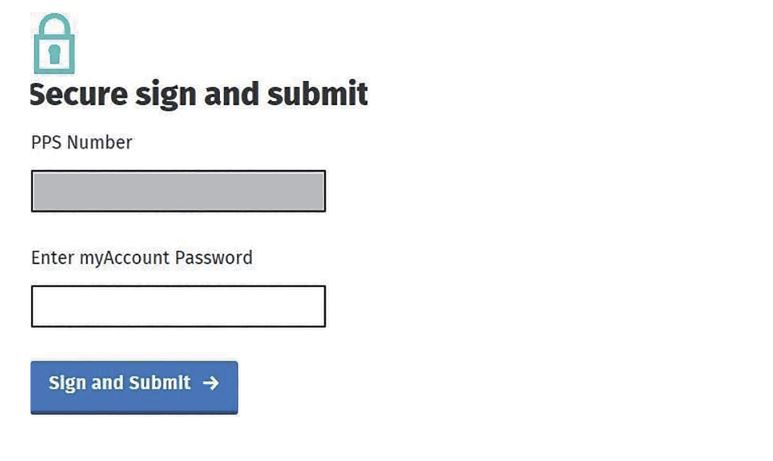Screen dimensions: 773x461
Task: Click the word Number in PPS label
Action: [x=99, y=143]
